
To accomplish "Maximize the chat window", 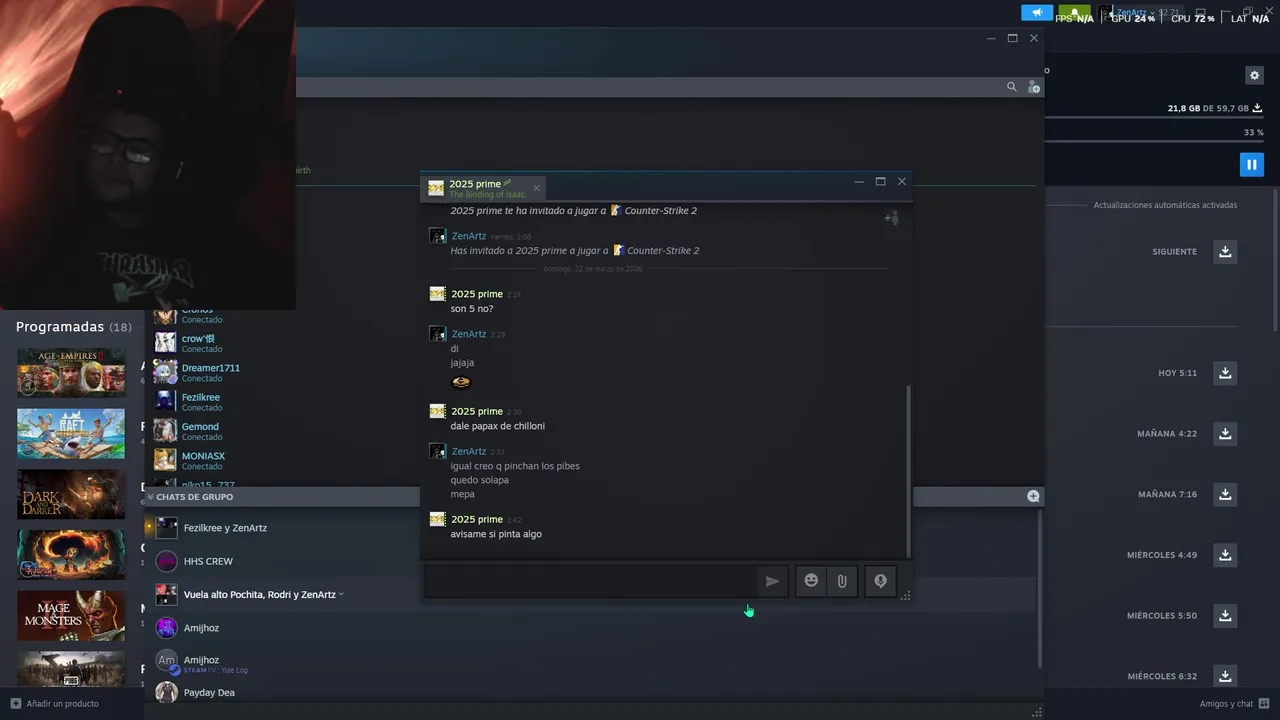I will point(880,181).
